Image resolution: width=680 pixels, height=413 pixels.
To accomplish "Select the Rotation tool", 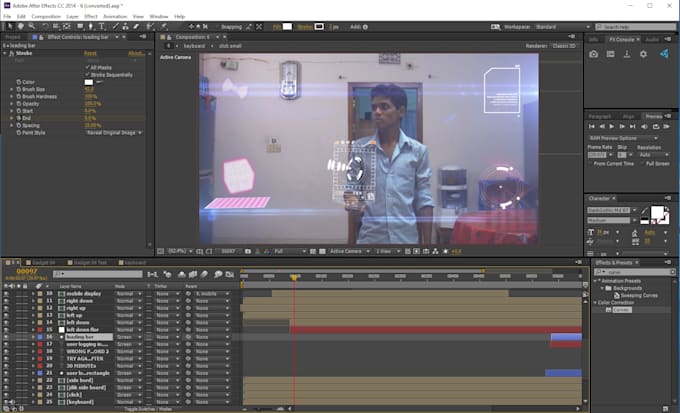I will point(45,26).
